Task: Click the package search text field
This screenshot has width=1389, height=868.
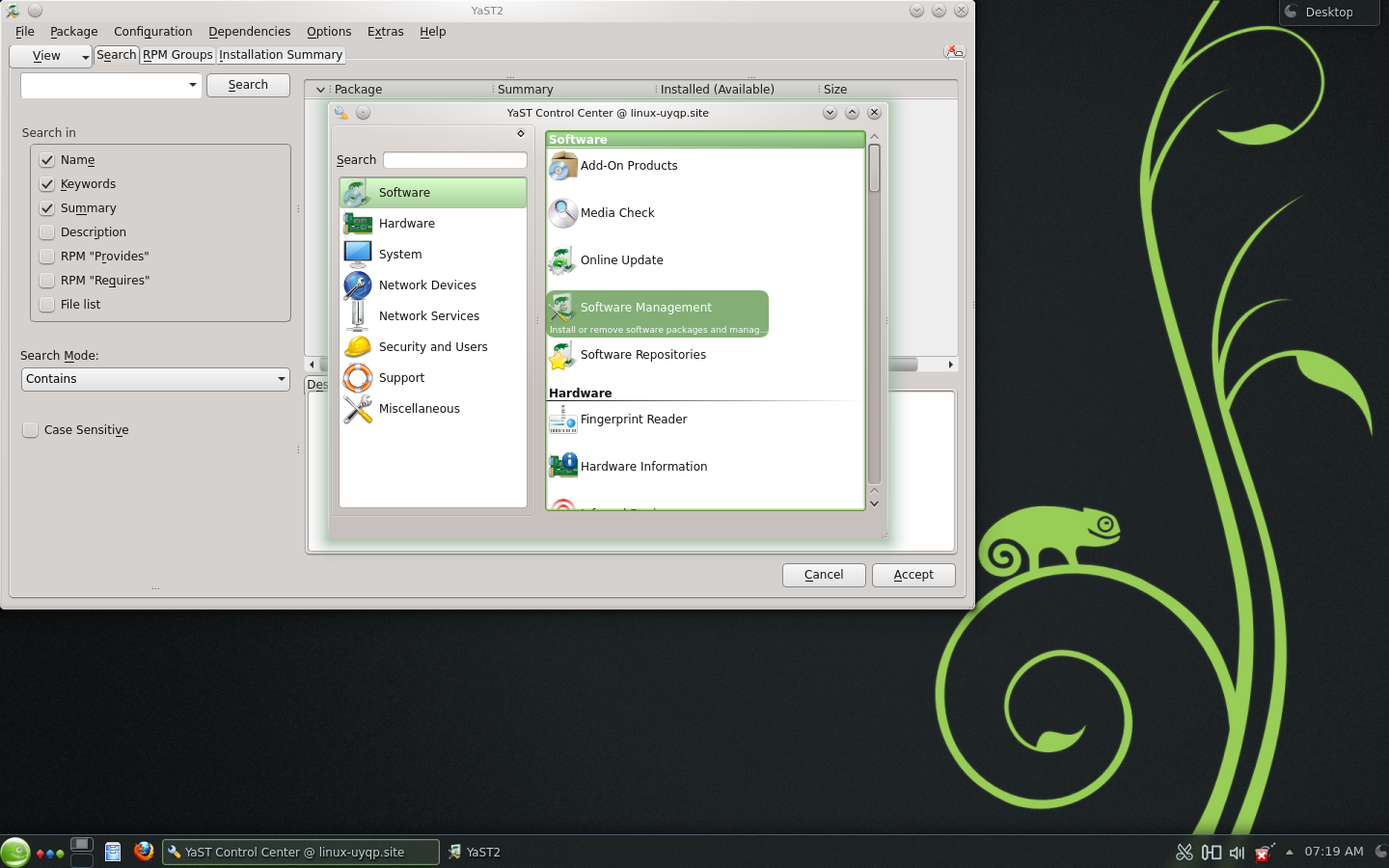Action: tap(103, 86)
